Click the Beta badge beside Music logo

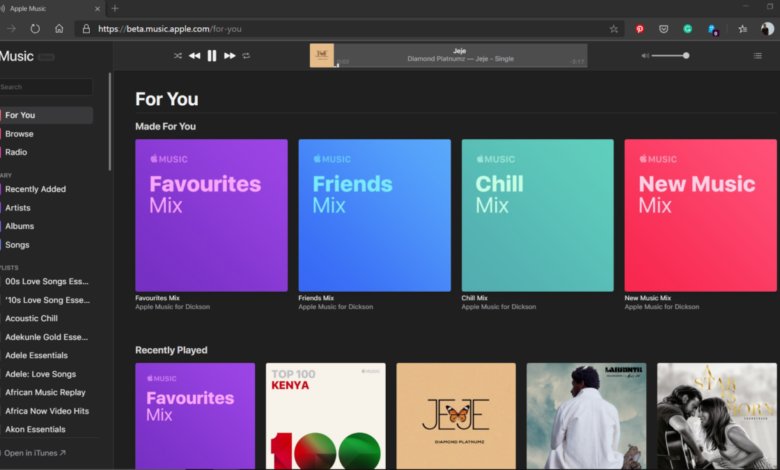point(46,57)
